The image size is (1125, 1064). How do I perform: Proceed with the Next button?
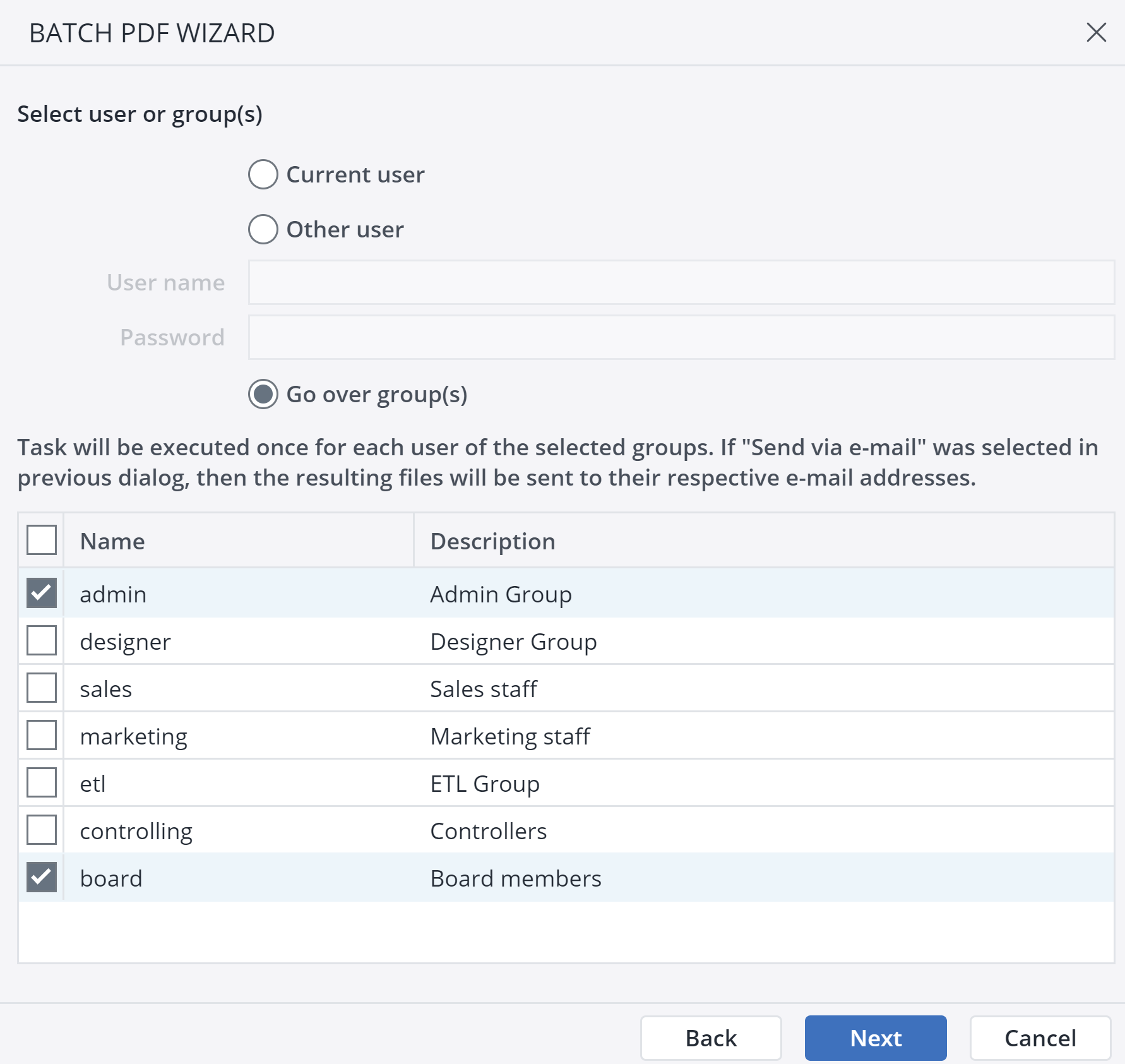tap(876, 1038)
